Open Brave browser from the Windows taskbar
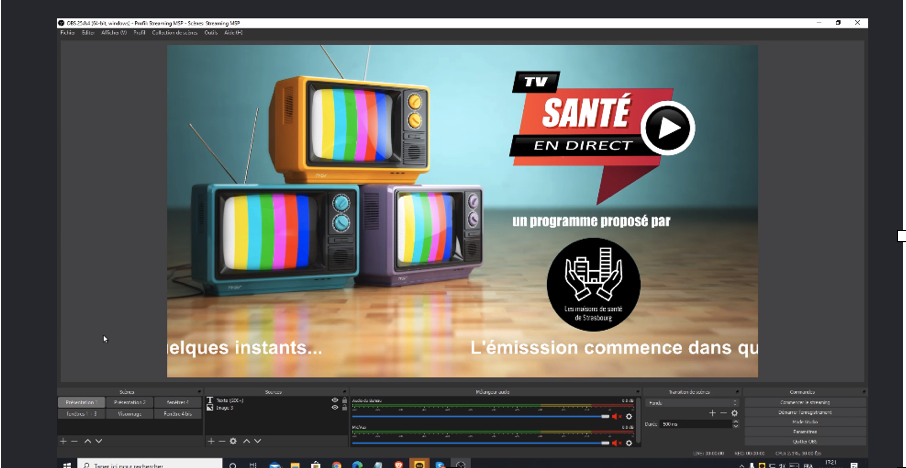Viewport: 906px width, 468px height. pyautogui.click(x=399, y=465)
